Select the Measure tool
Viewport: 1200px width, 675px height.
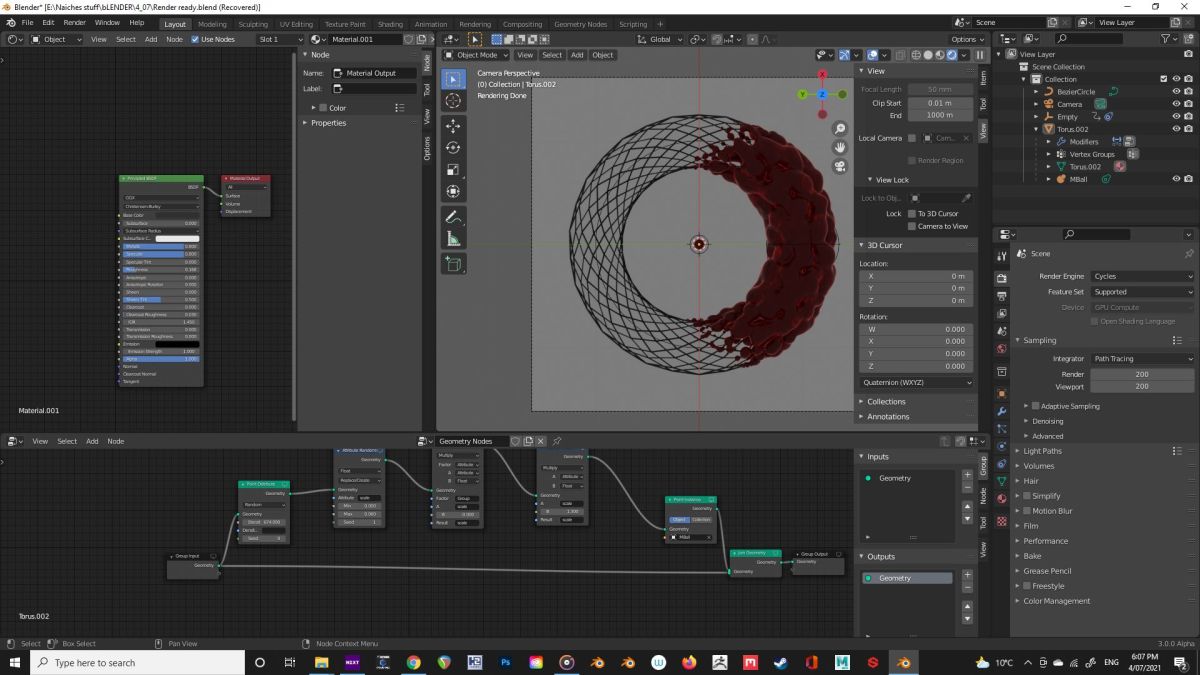(x=453, y=239)
